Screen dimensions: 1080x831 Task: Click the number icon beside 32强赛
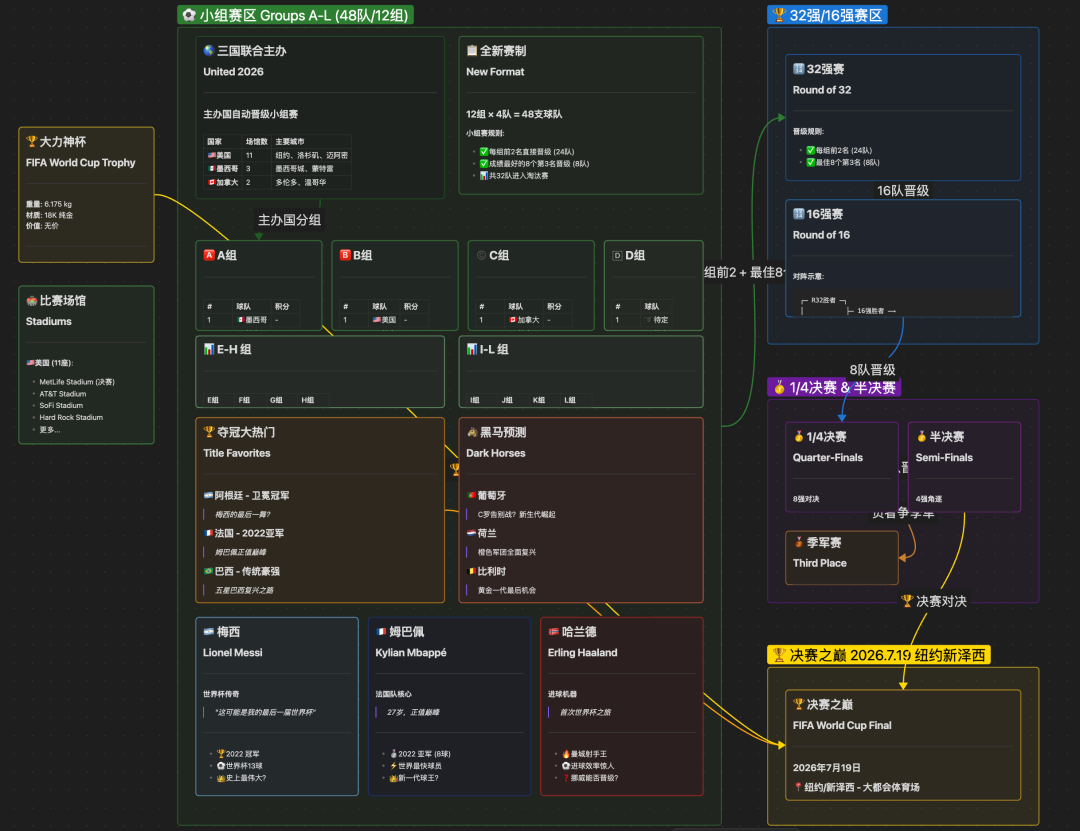click(798, 69)
